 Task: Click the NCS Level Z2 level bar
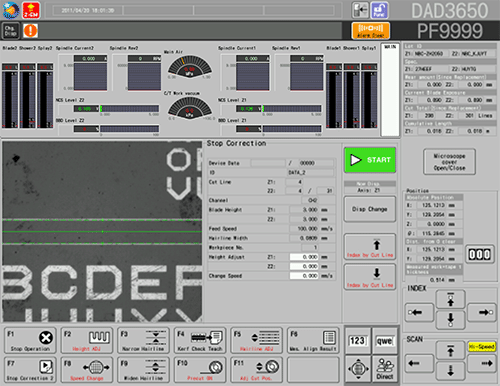(x=130, y=109)
